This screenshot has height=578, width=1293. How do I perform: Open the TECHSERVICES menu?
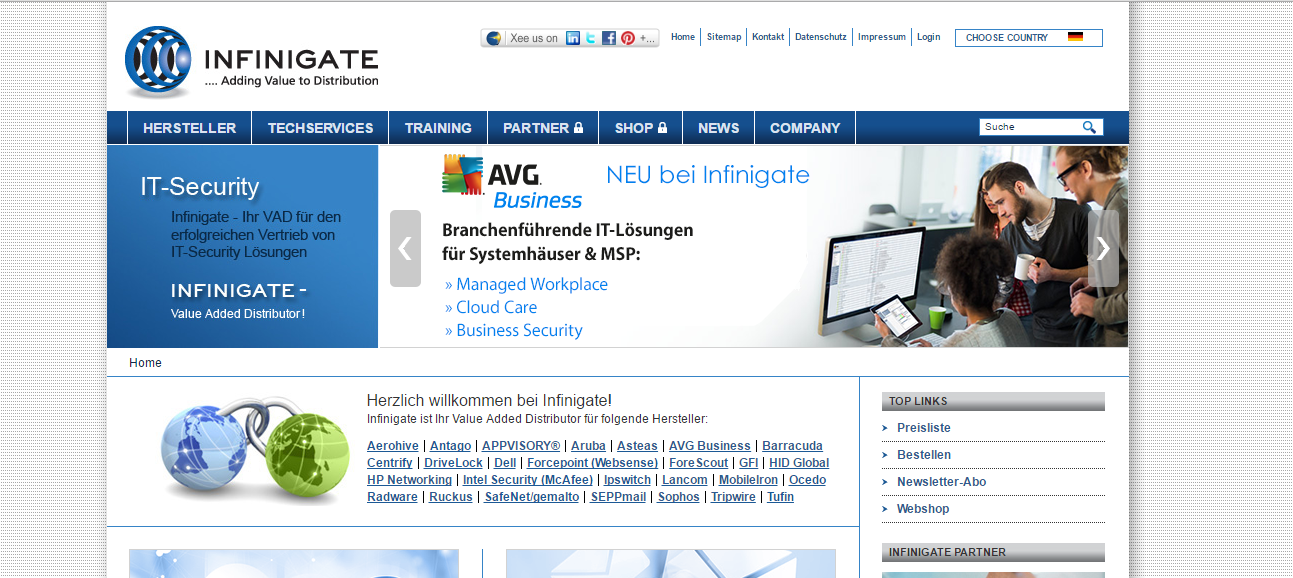(320, 128)
